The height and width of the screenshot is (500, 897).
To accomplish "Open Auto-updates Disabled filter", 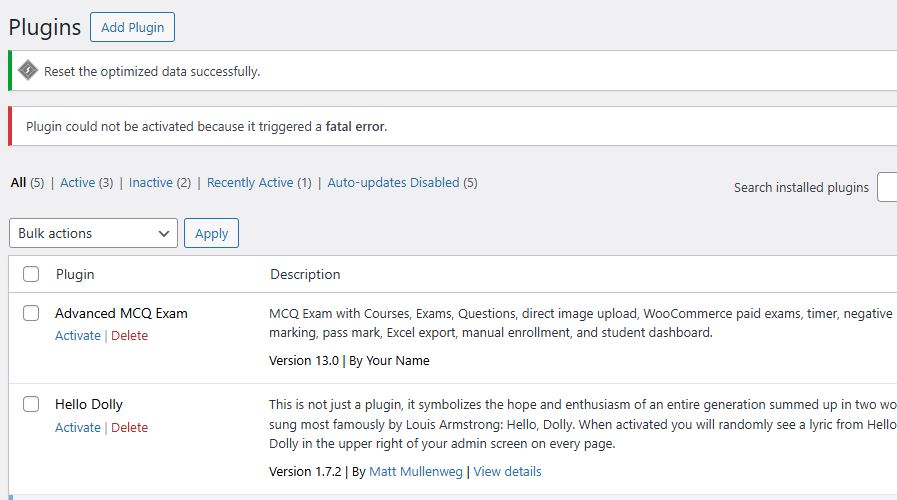I will pyautogui.click(x=393, y=182).
